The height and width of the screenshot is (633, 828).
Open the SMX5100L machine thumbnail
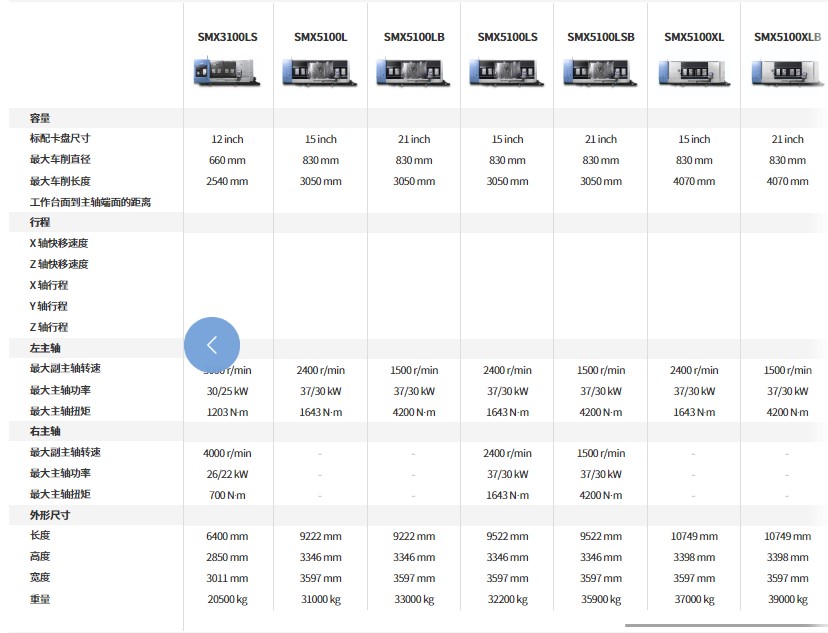(x=320, y=72)
